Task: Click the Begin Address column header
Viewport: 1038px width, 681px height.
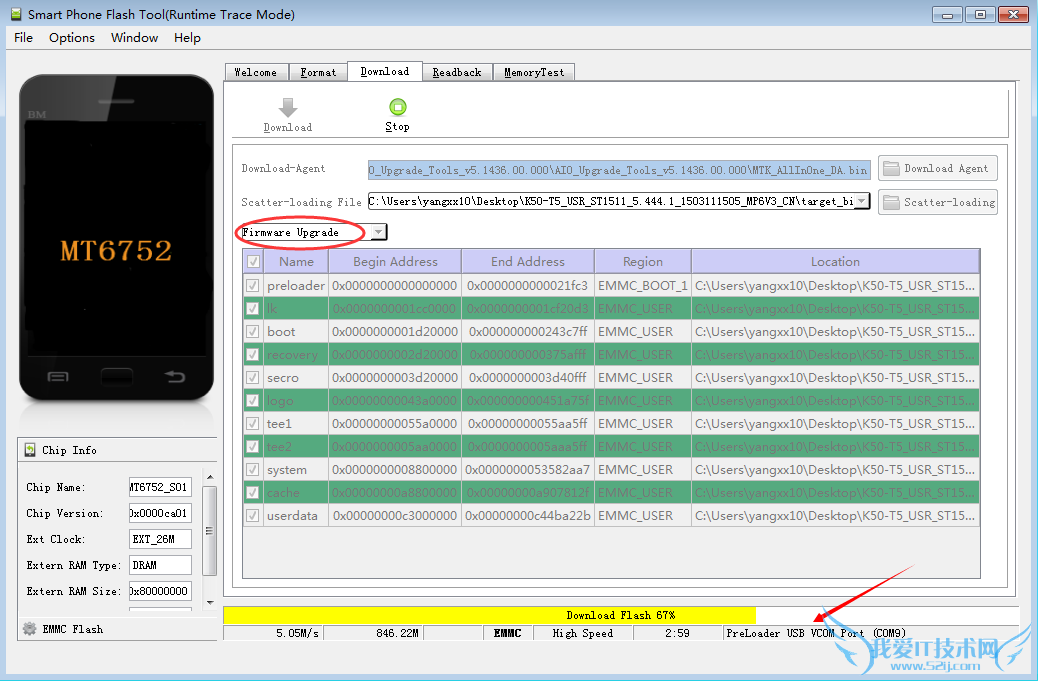Action: coord(395,261)
